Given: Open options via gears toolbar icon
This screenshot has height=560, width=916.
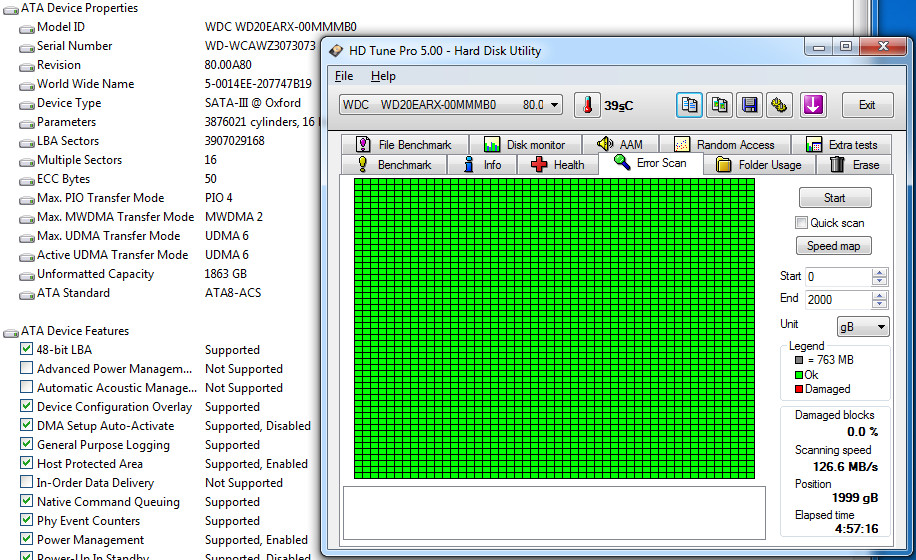Looking at the screenshot, I should pos(779,105).
